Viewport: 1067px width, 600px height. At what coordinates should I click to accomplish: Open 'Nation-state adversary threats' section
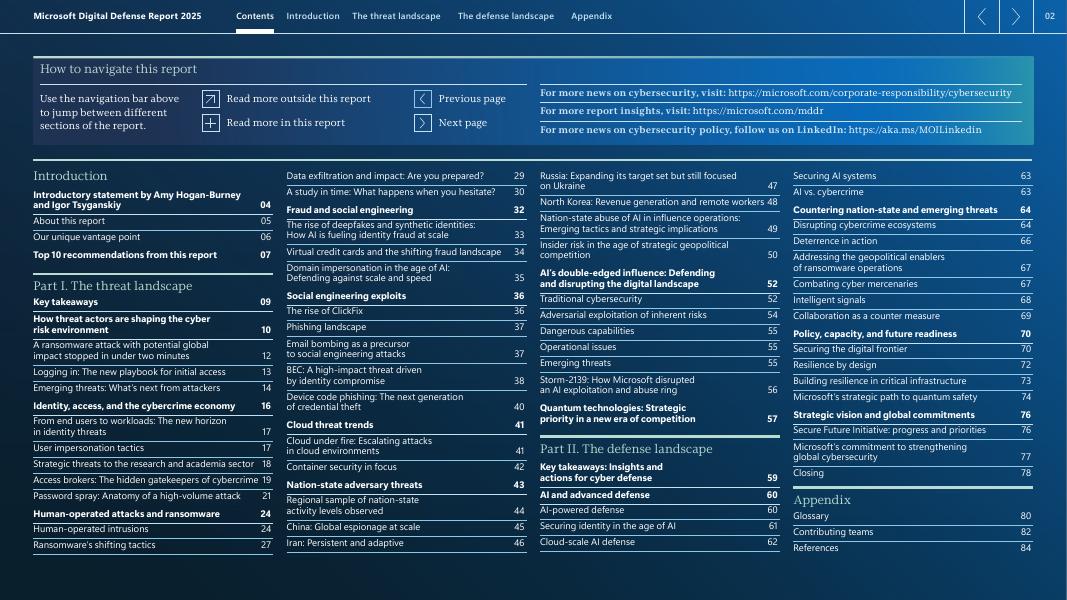point(406,485)
